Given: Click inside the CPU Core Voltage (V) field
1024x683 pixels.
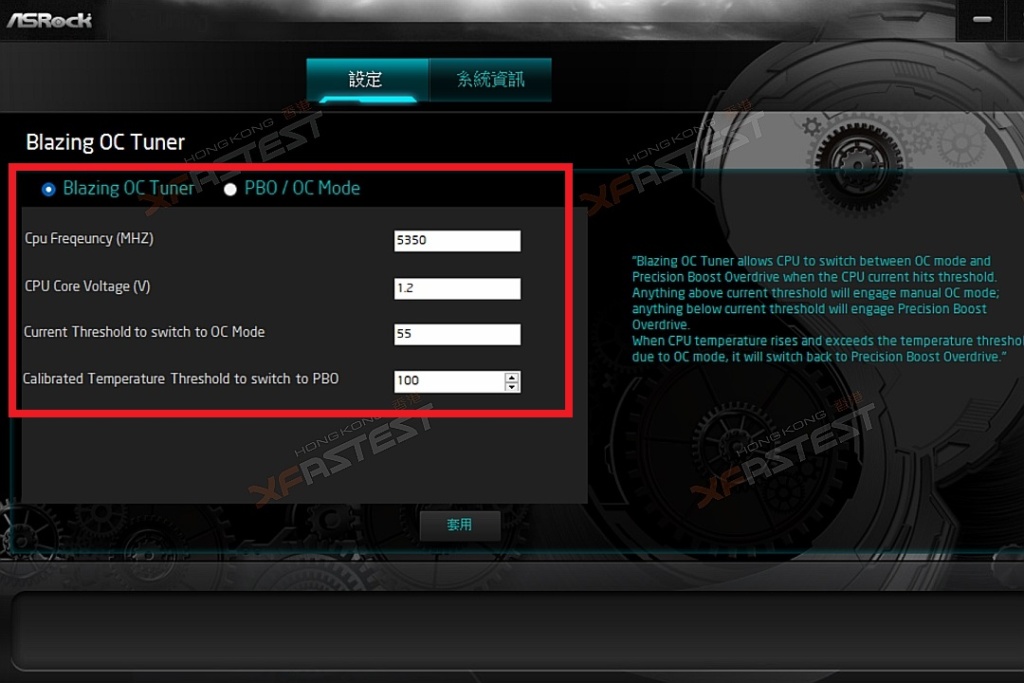Looking at the screenshot, I should click(457, 288).
